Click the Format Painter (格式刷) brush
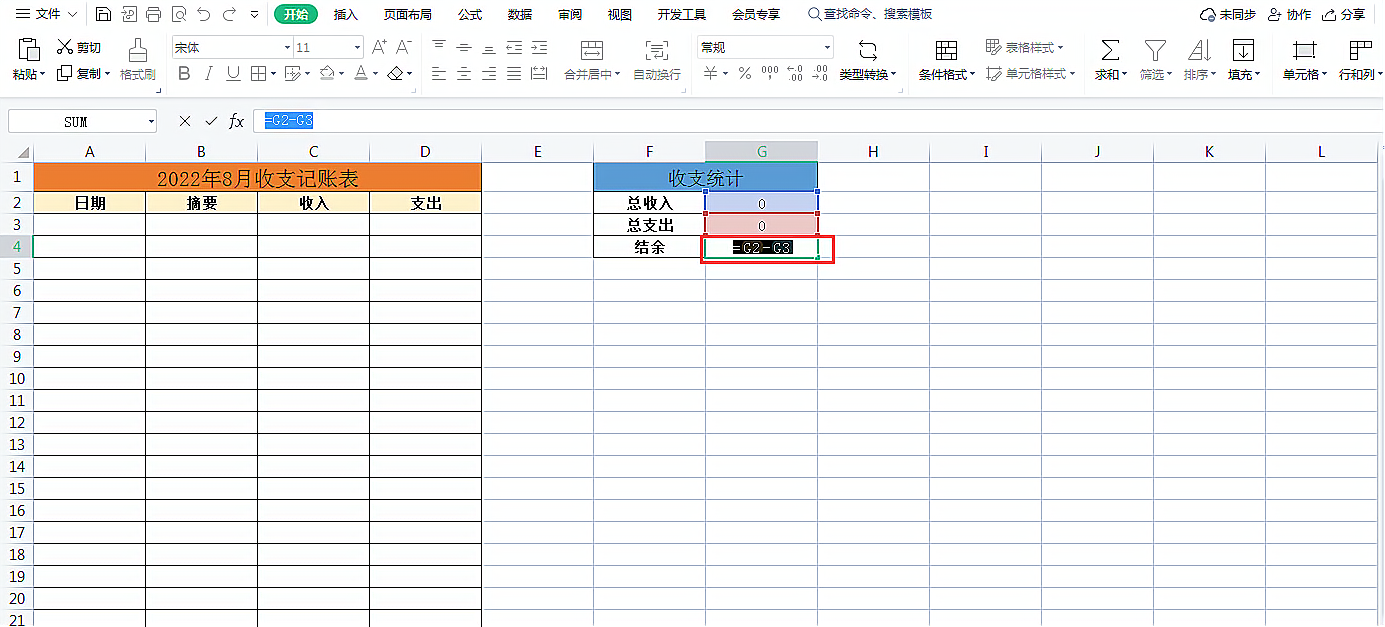The image size is (1385, 627). tap(138, 50)
